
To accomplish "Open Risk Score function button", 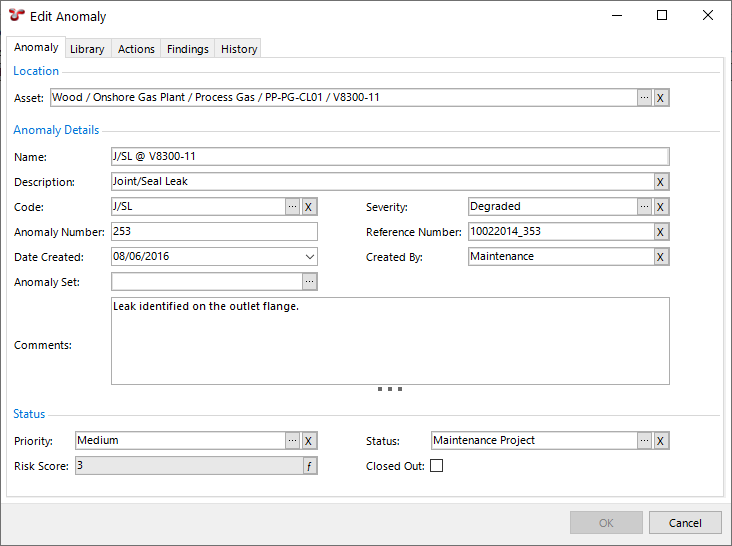I will click(309, 466).
